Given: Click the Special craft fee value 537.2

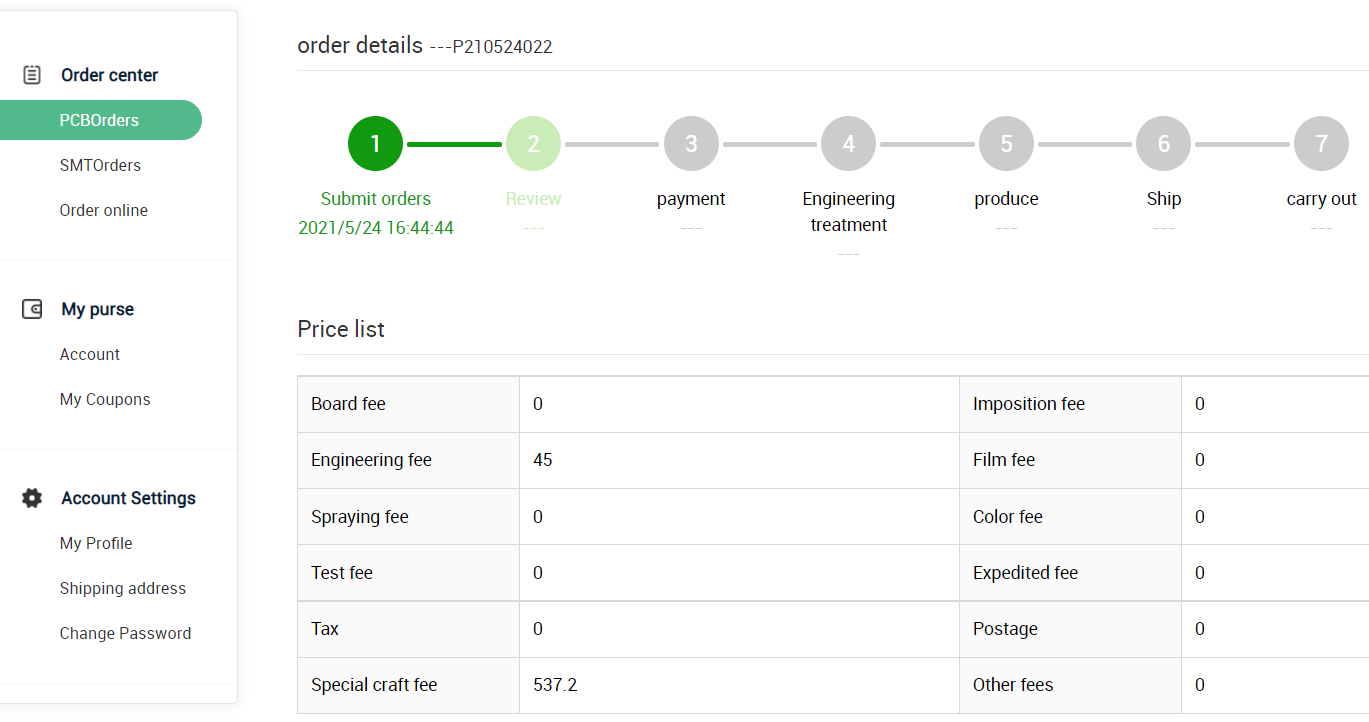Looking at the screenshot, I should [x=555, y=685].
